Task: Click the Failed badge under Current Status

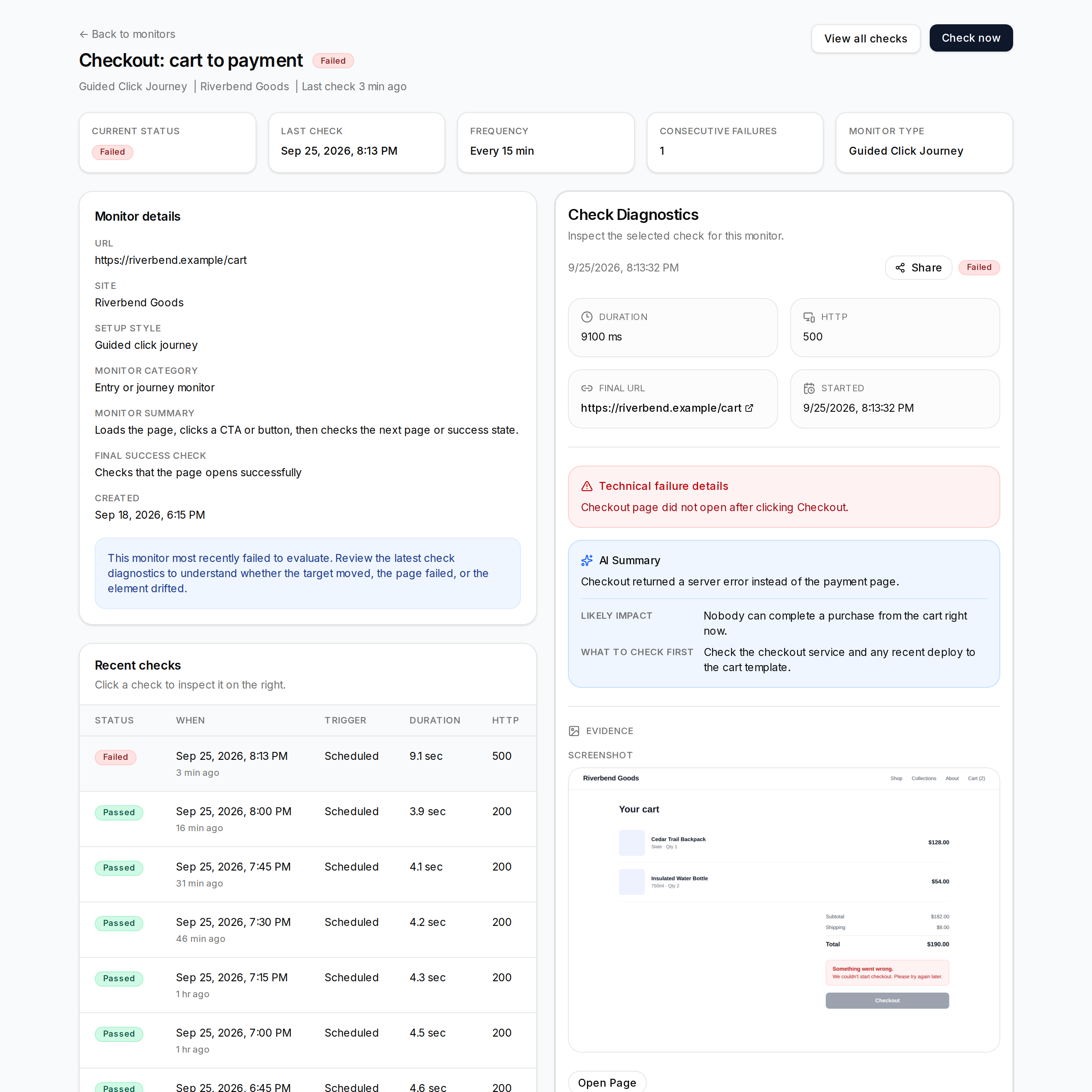Action: click(113, 152)
